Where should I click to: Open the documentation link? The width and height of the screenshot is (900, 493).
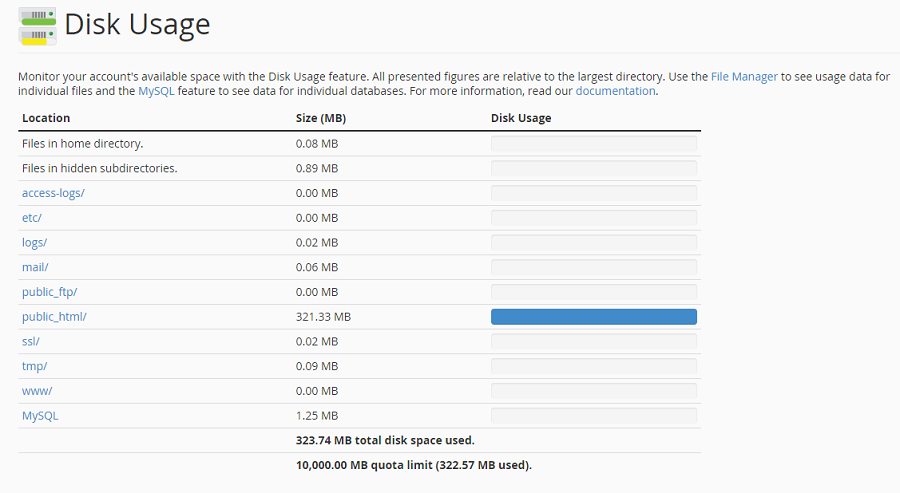click(x=615, y=91)
